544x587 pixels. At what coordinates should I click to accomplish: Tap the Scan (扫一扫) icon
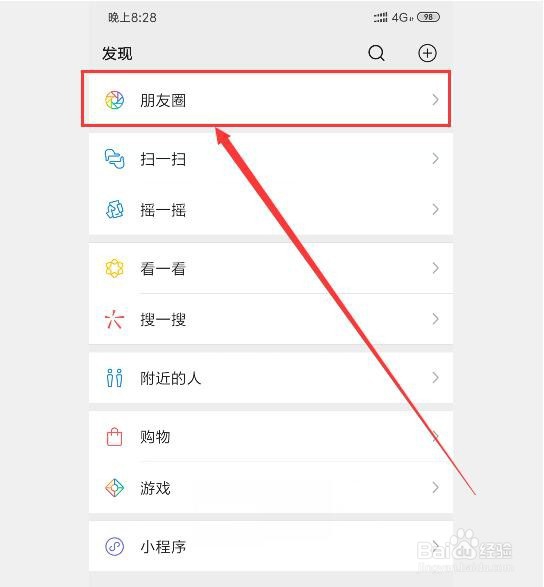(x=114, y=159)
